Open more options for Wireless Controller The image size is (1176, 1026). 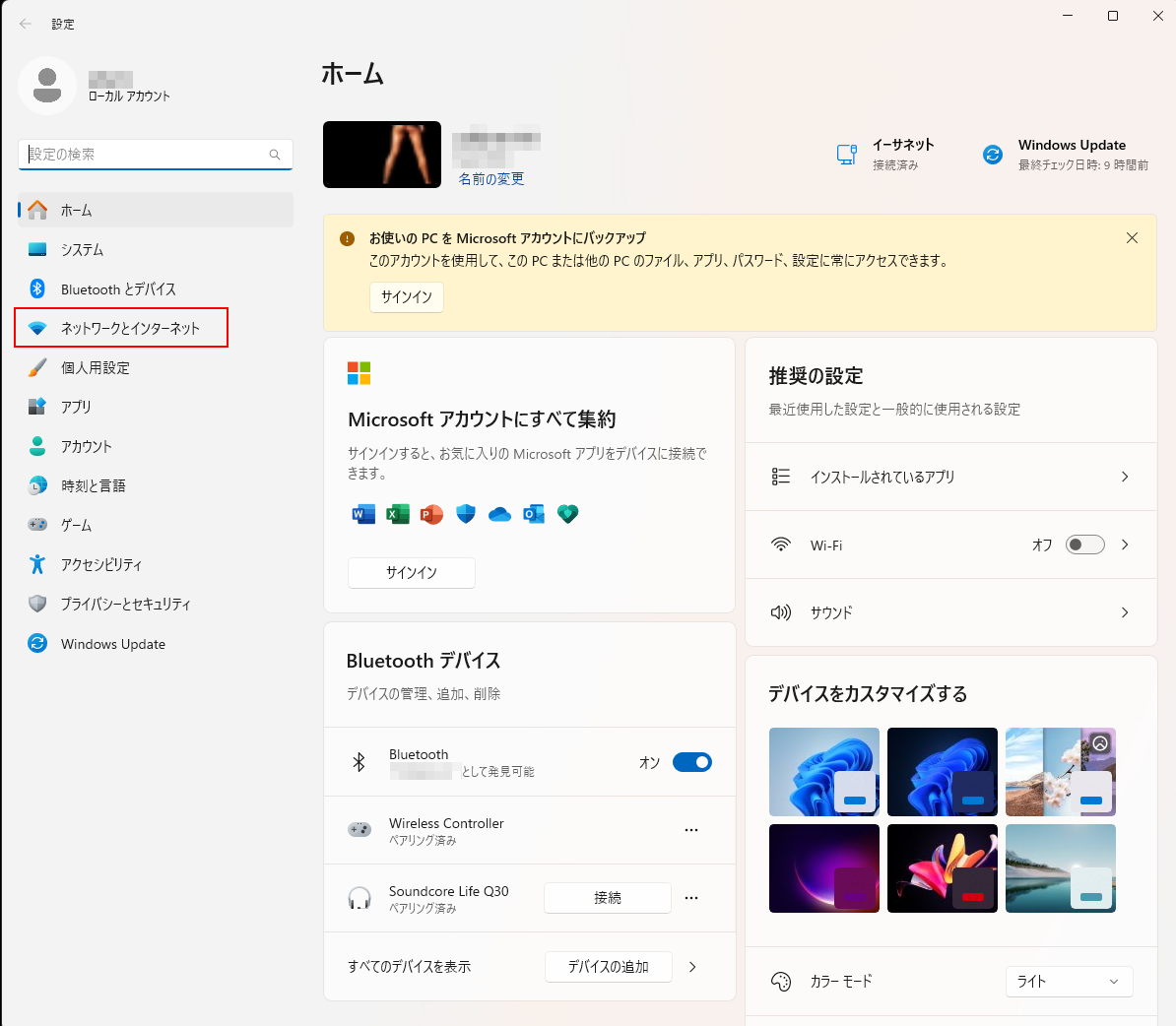point(691,830)
